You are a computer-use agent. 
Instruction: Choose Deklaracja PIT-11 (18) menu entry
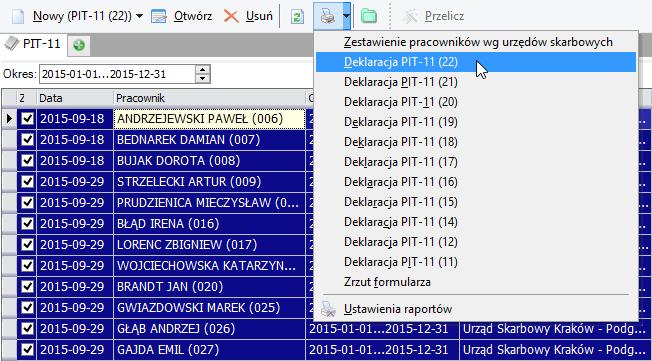pos(476,142)
